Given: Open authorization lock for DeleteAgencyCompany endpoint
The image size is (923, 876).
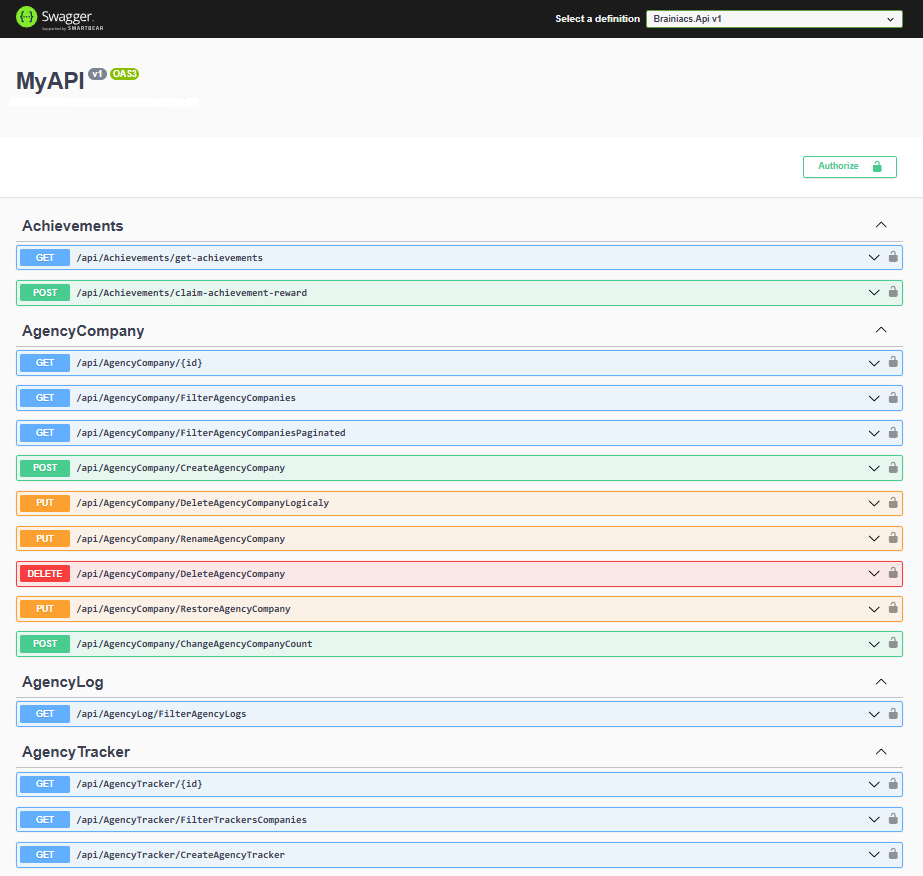Looking at the screenshot, I should (892, 573).
